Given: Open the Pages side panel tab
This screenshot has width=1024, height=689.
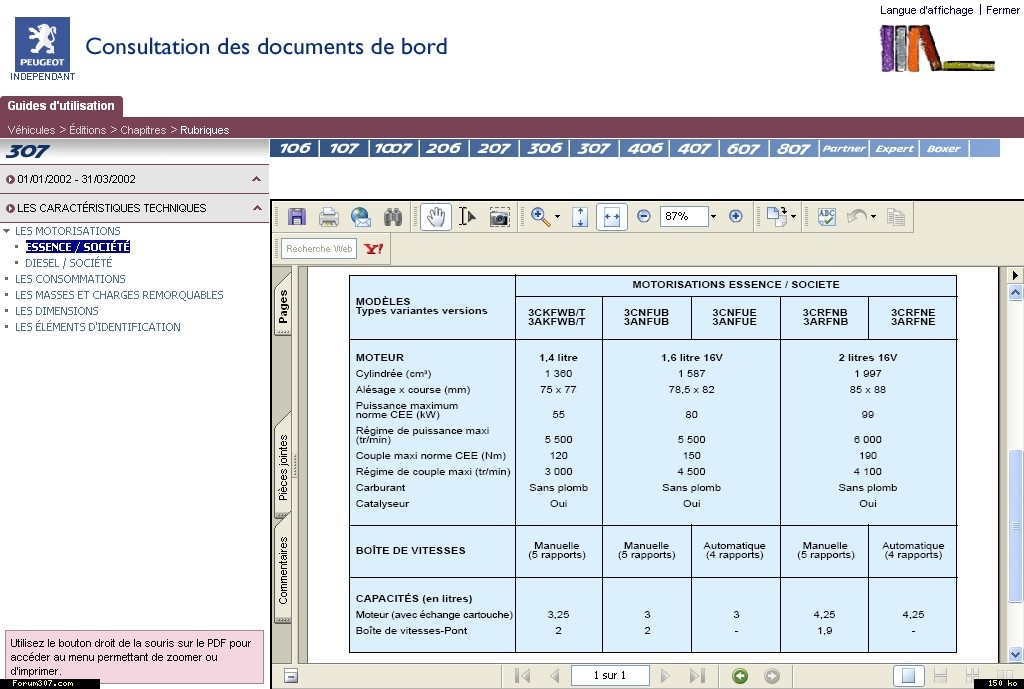Looking at the screenshot, I should pyautogui.click(x=283, y=307).
